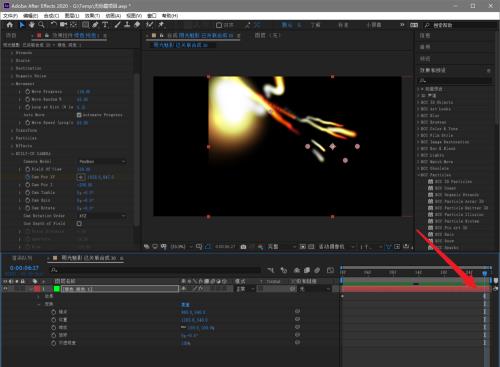
Task: Open the Composition menu
Action: (x=51, y=16)
